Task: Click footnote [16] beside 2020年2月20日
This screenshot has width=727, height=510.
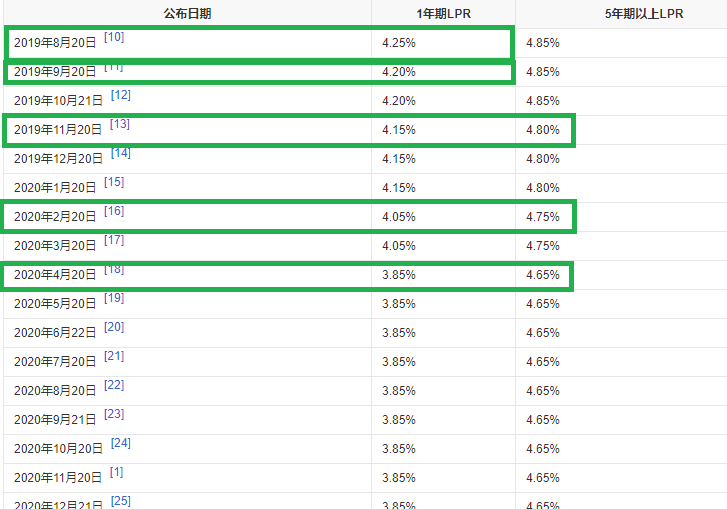Action: (x=114, y=211)
